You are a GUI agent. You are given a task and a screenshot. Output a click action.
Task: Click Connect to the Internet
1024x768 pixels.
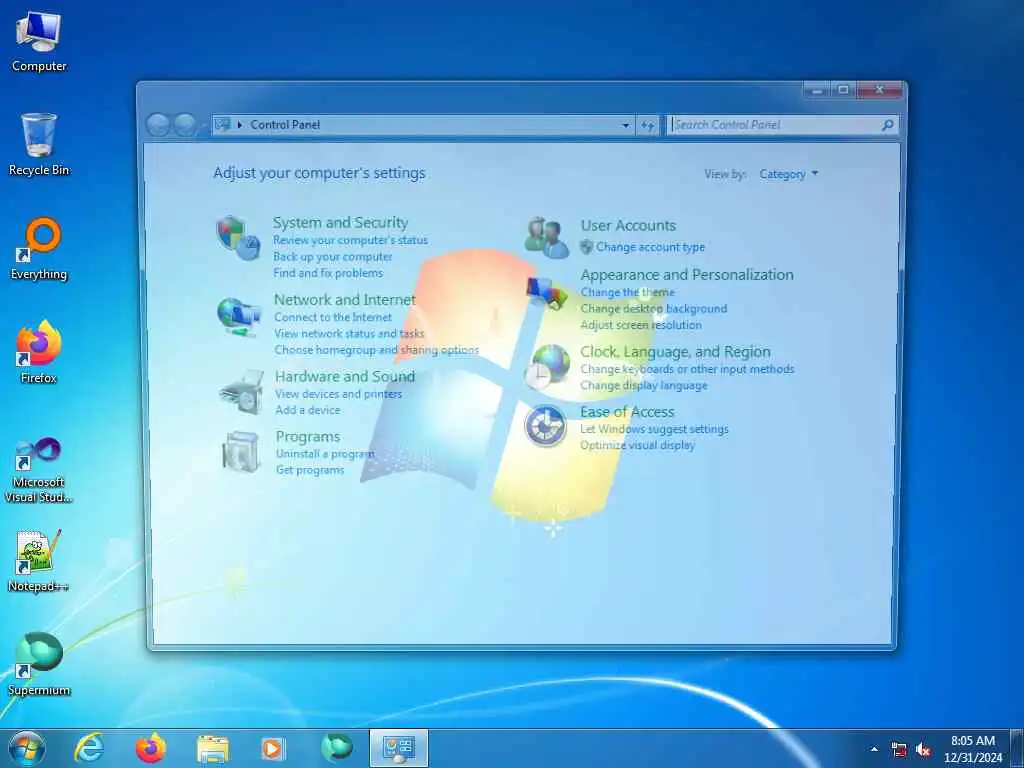click(333, 317)
